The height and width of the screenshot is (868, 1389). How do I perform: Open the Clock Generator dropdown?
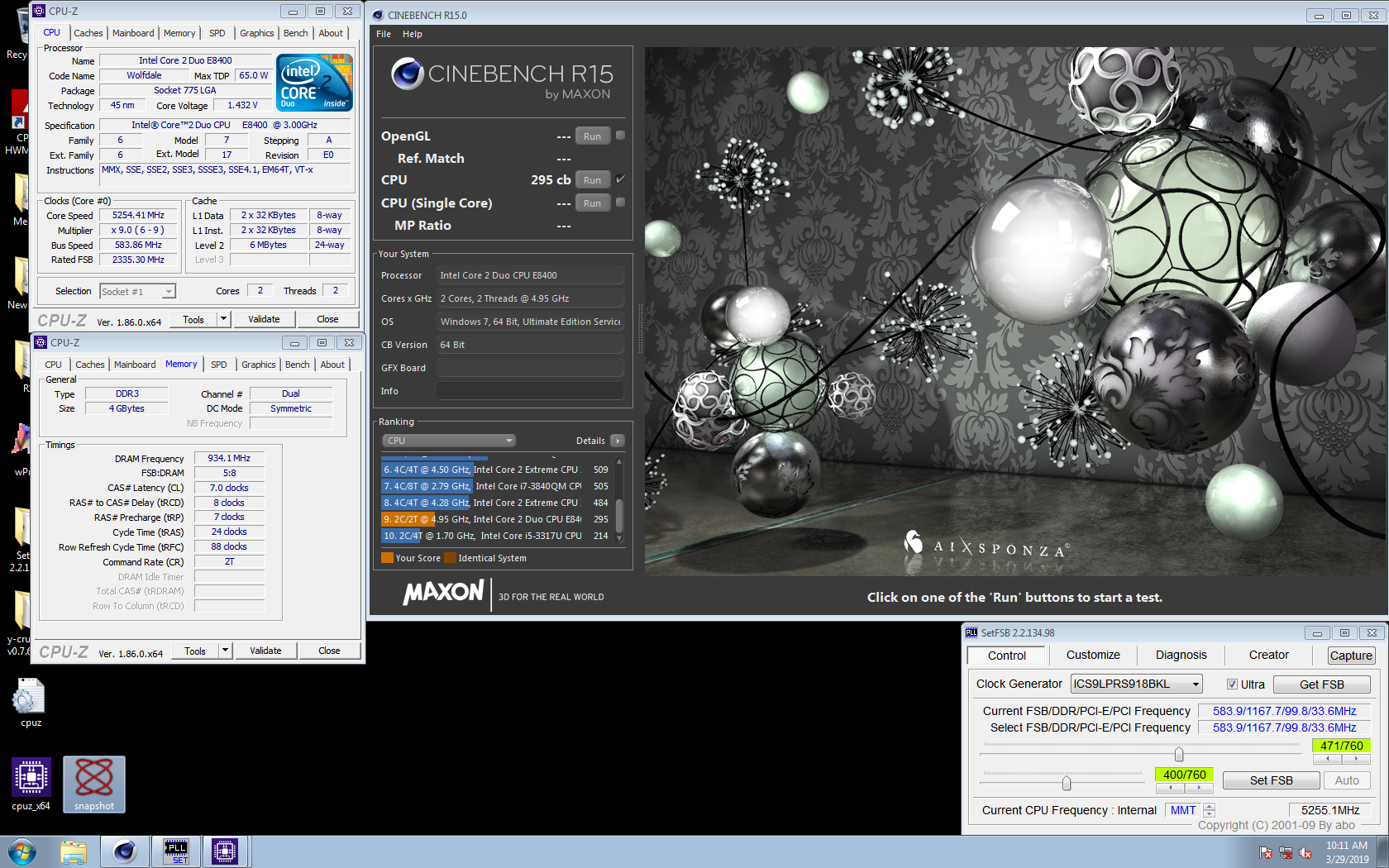coord(1136,684)
